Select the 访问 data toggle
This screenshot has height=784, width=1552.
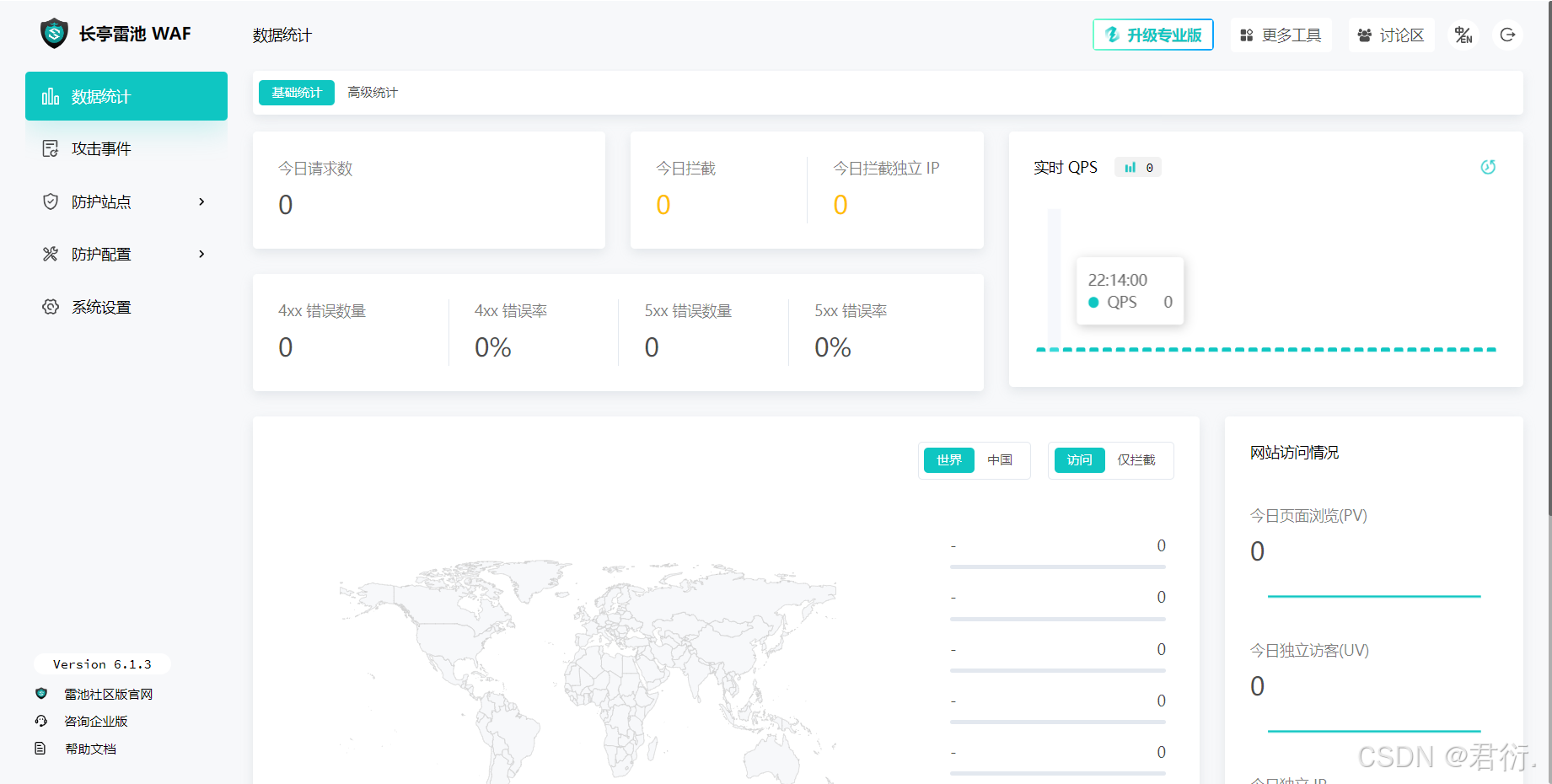pos(1079,460)
